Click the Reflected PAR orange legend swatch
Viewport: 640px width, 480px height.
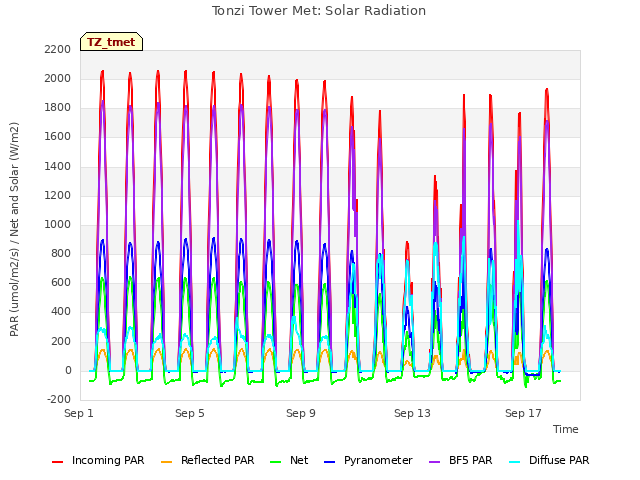point(167,461)
